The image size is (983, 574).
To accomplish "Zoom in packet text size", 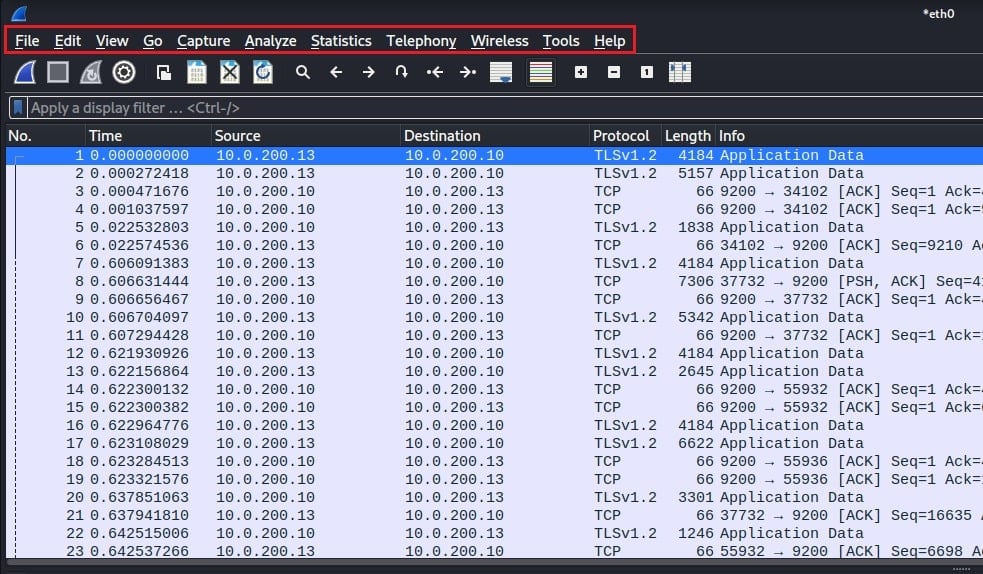I will (x=581, y=73).
